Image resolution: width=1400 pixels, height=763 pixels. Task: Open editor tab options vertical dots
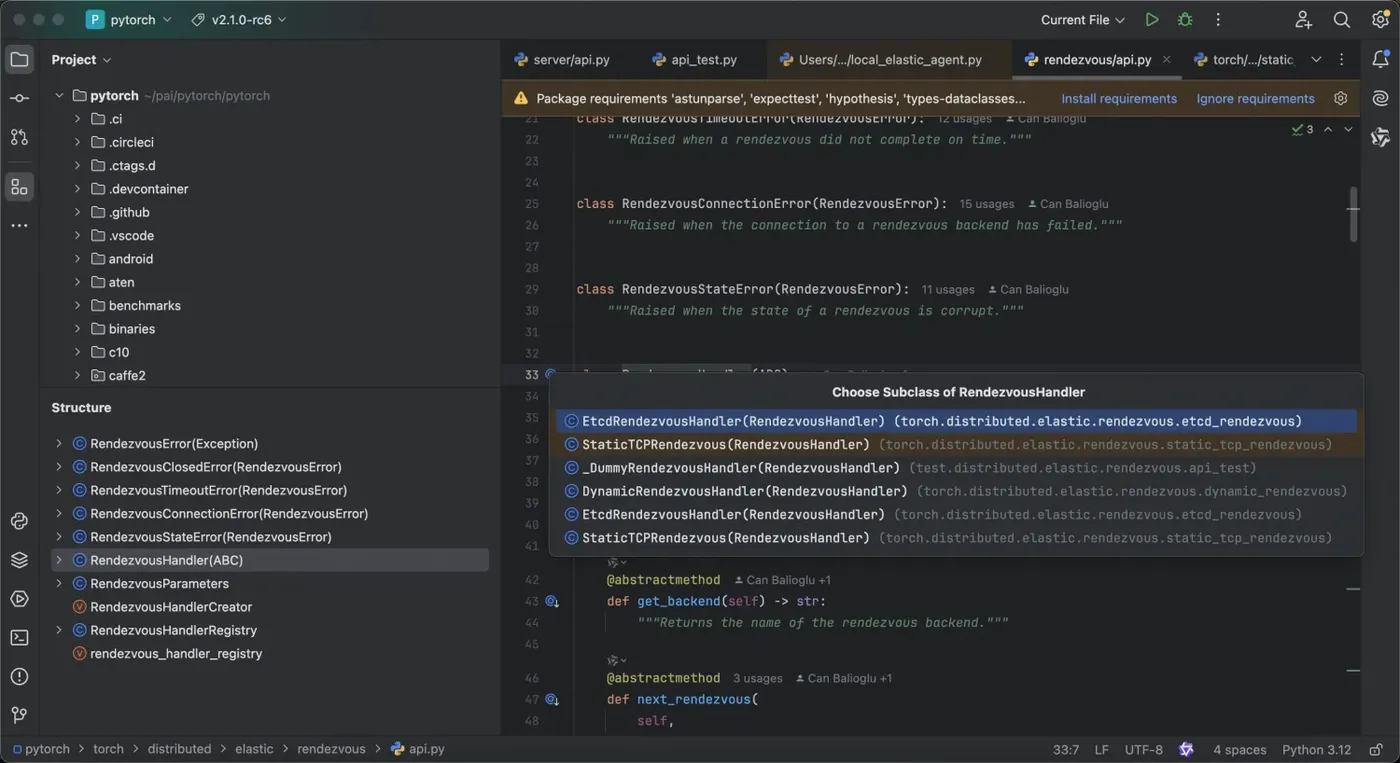pos(1342,60)
